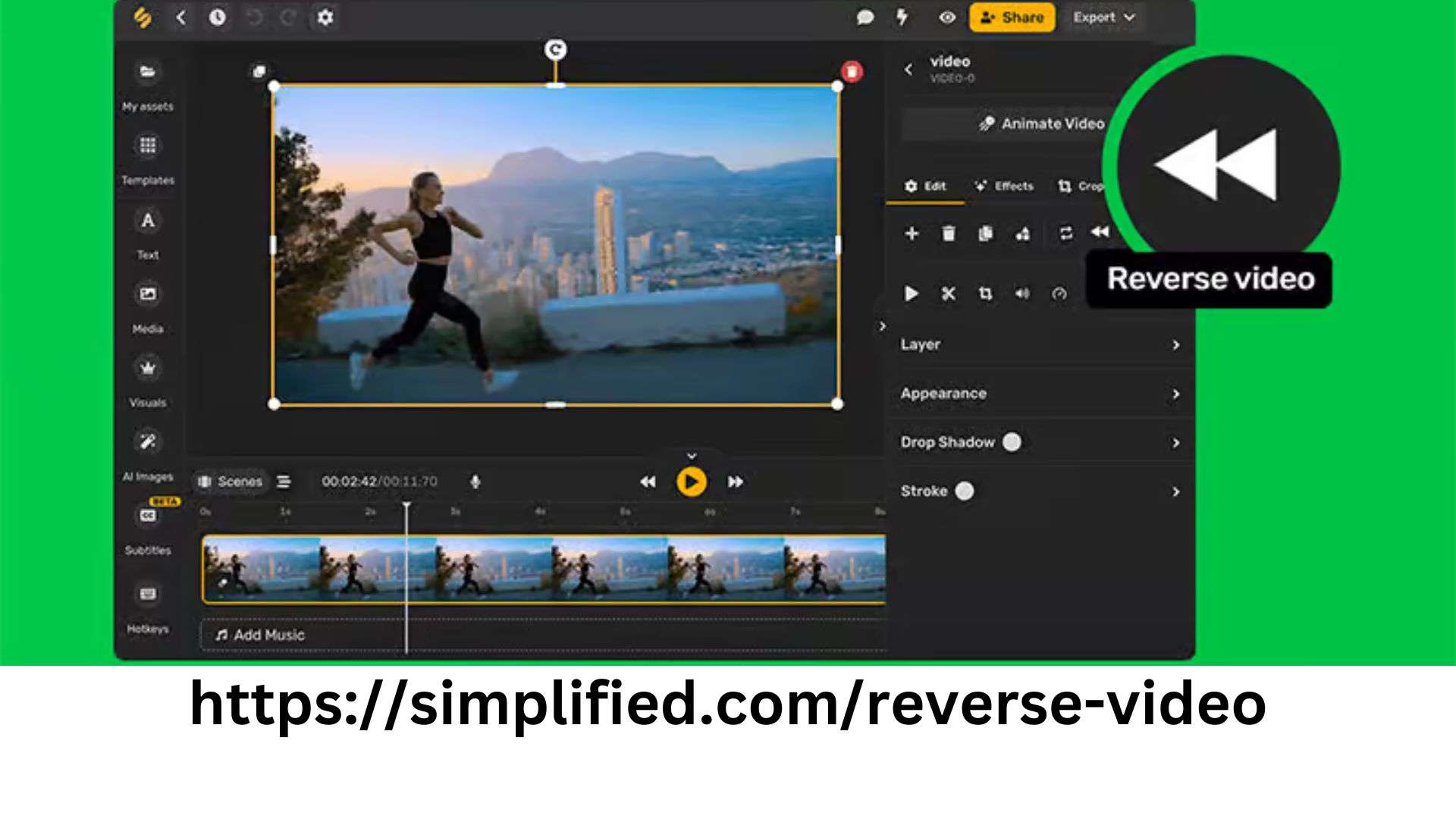Select the video clip in timeline

click(544, 570)
